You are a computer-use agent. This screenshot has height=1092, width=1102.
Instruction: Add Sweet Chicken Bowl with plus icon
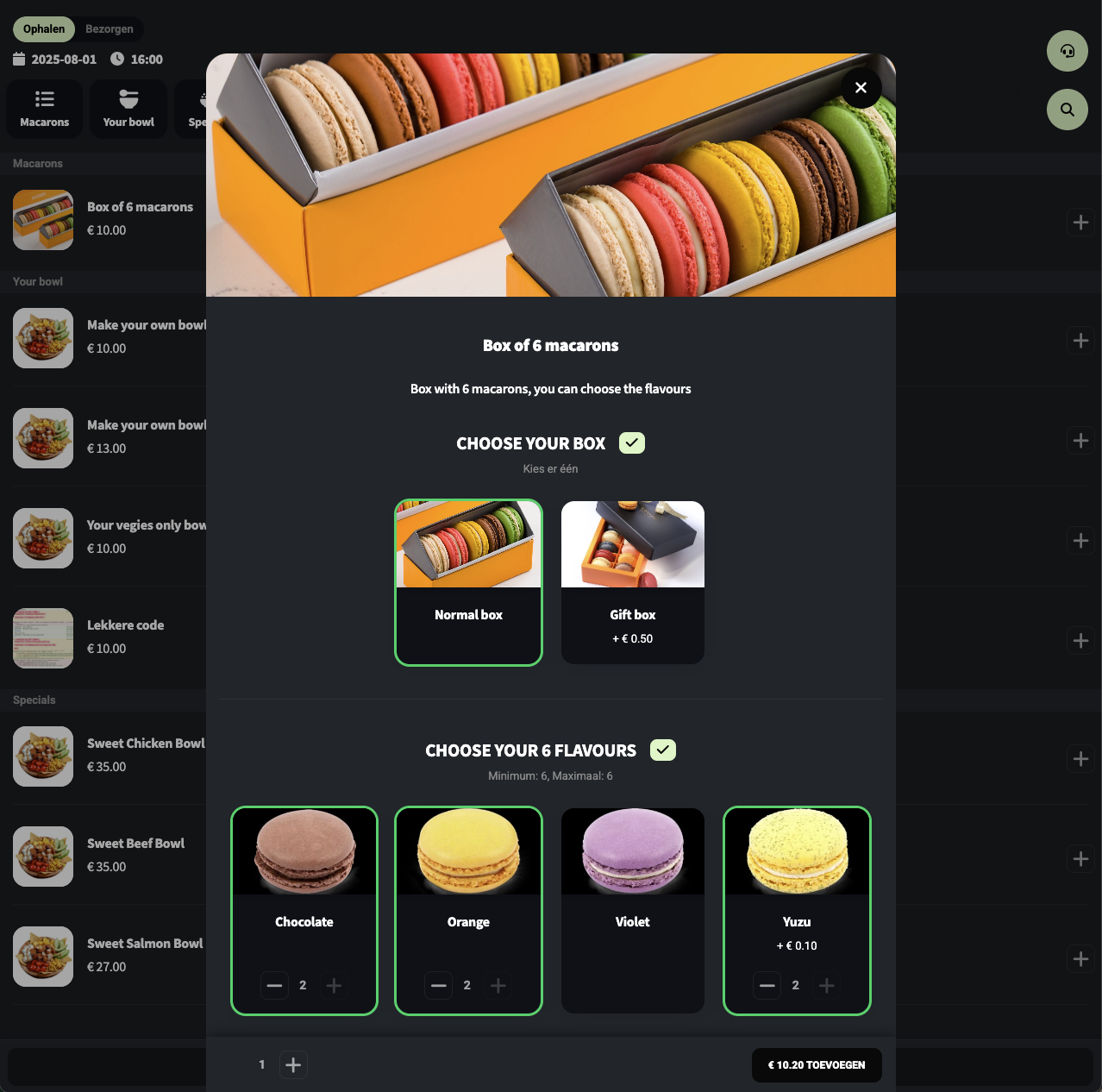click(1080, 759)
